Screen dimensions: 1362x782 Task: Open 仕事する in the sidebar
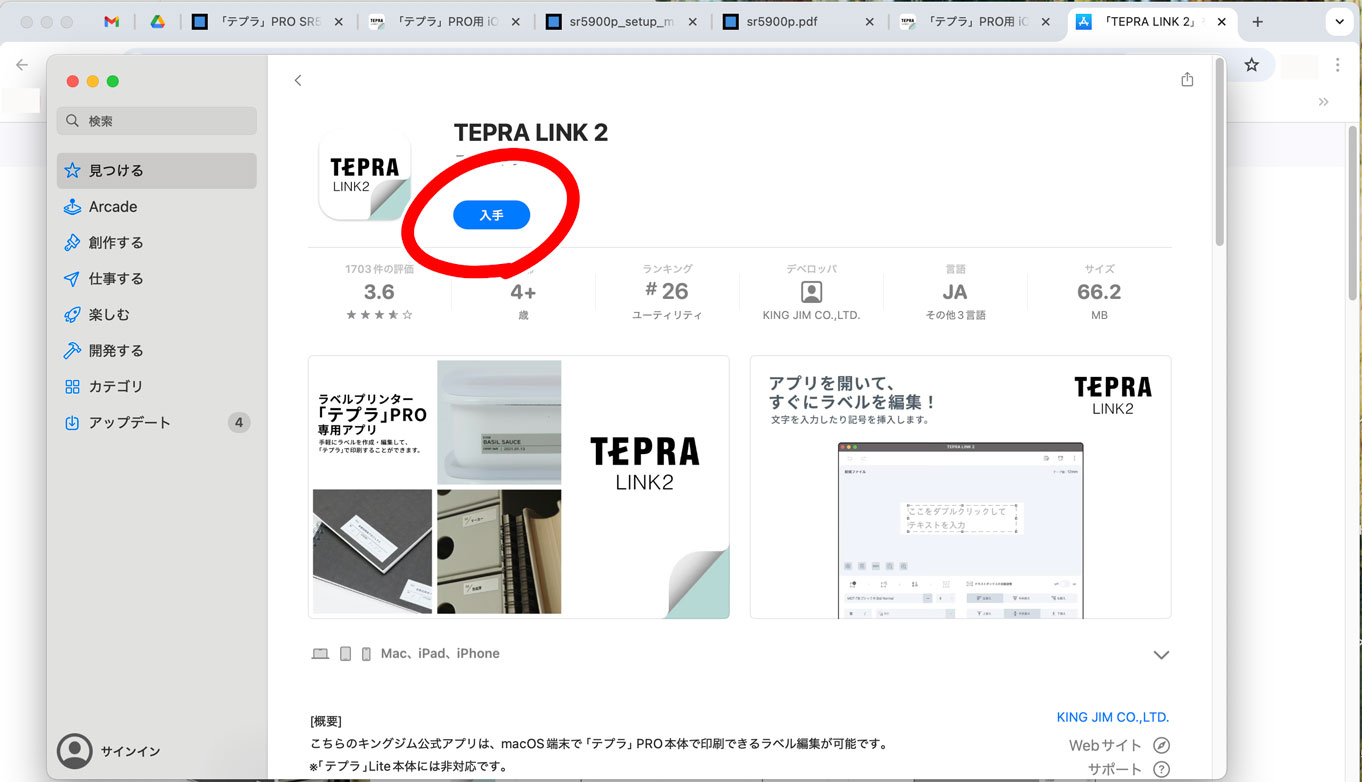[x=157, y=279]
